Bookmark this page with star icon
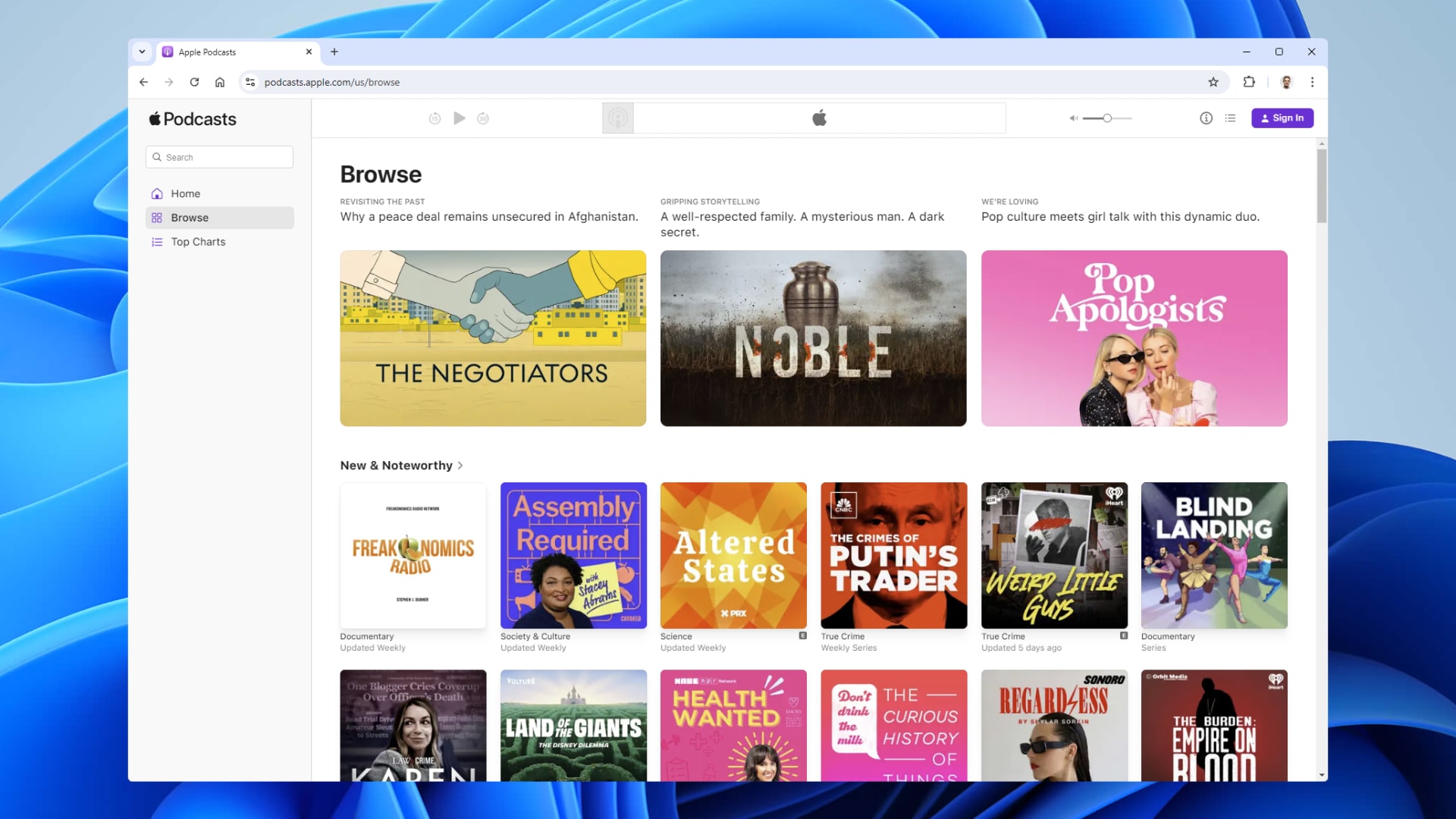The width and height of the screenshot is (1456, 819). pos(1213,82)
